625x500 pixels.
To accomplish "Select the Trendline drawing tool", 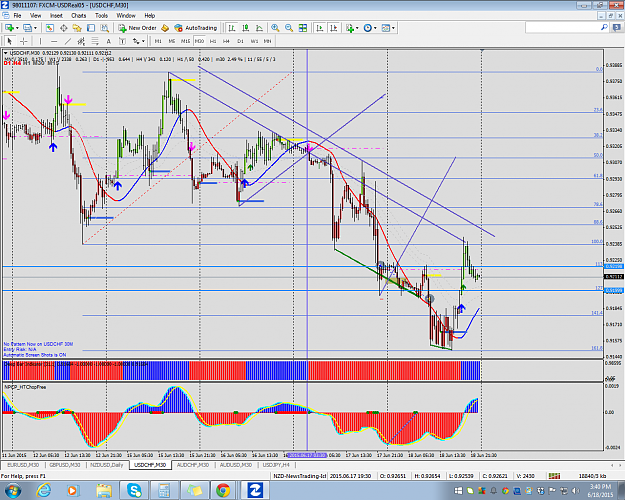I will pyautogui.click(x=68, y=41).
